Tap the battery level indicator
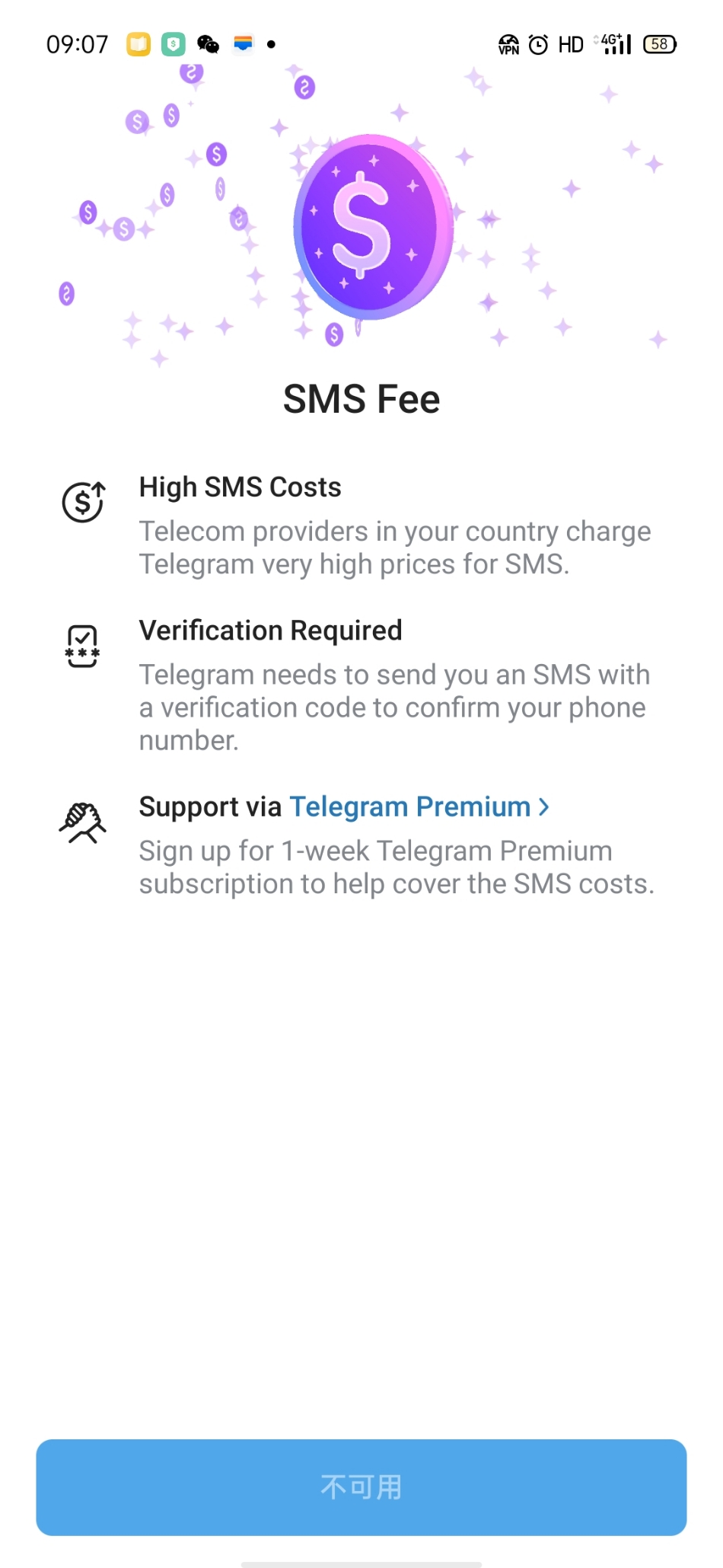Image resolution: width=723 pixels, height=1568 pixels. pos(659,44)
